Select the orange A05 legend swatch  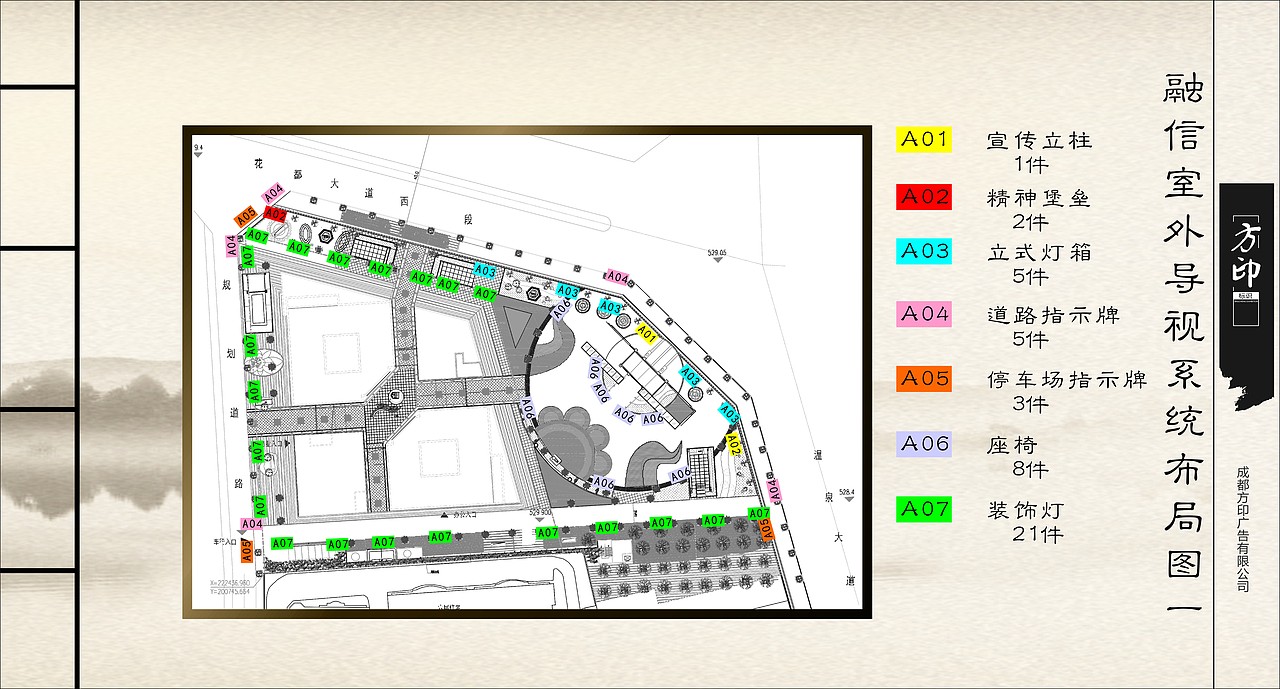[x=924, y=378]
